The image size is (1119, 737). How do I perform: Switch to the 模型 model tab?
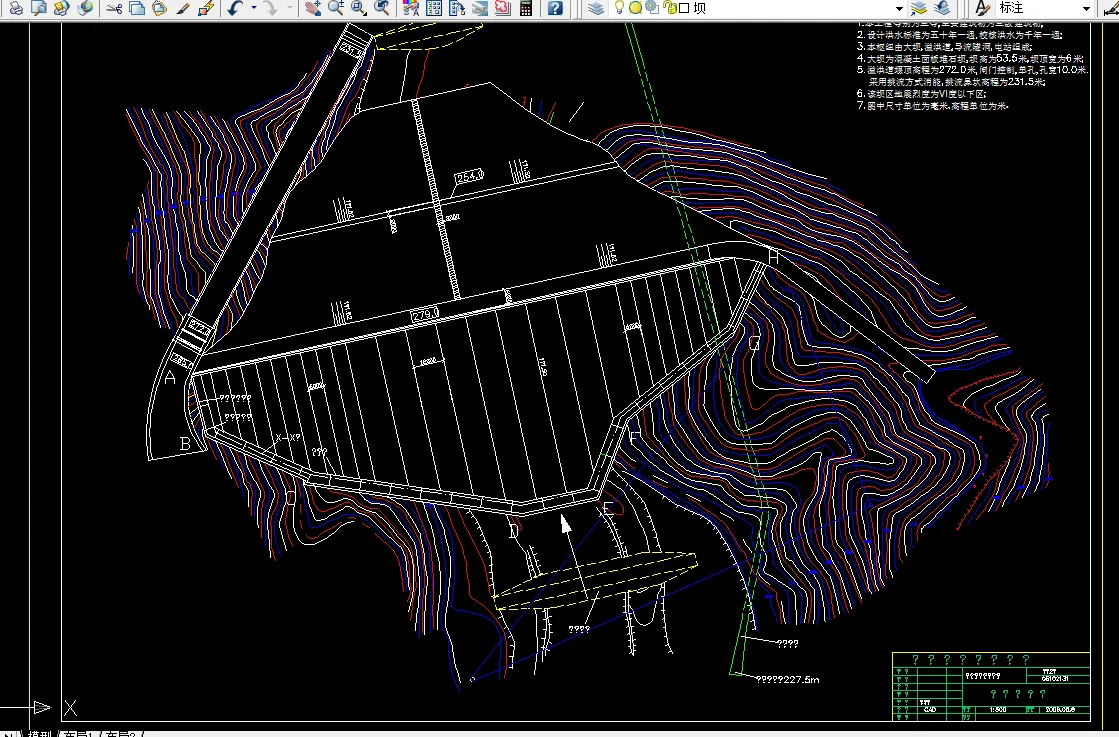38,735
